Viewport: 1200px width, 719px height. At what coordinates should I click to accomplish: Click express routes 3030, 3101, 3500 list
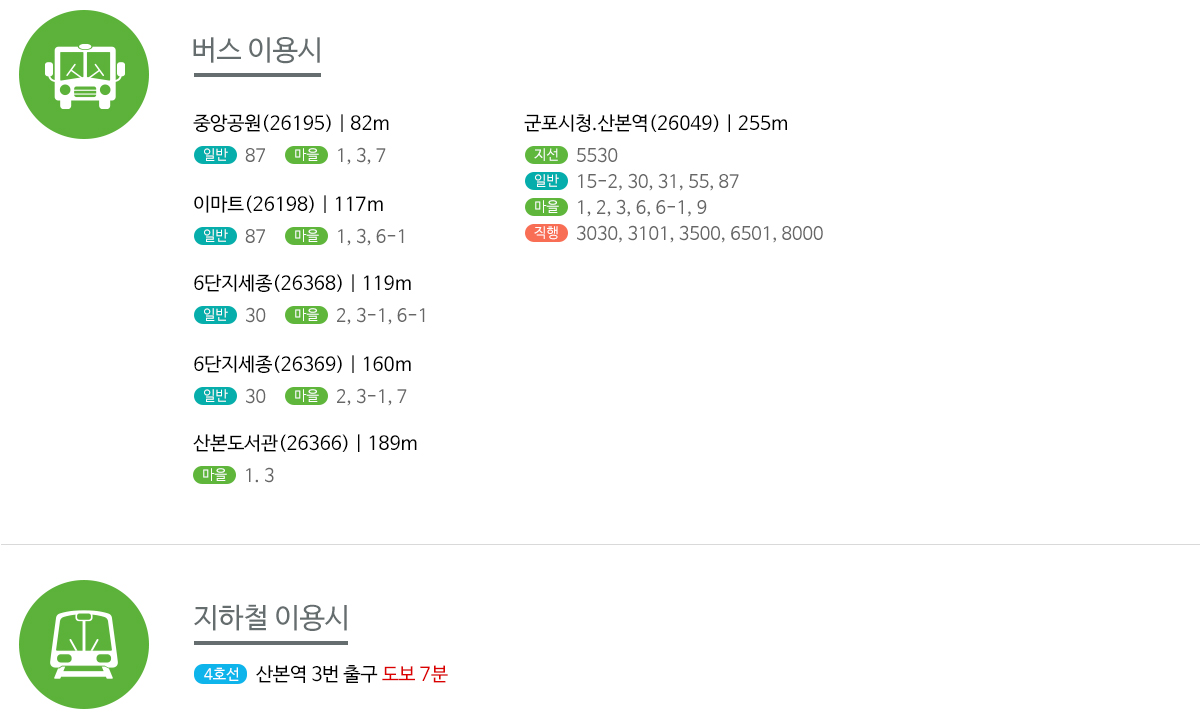(x=700, y=234)
